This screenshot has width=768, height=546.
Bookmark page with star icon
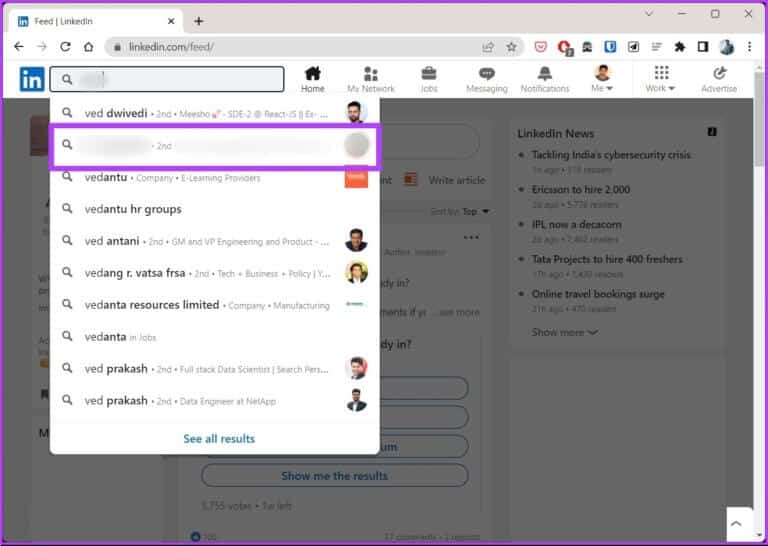pos(512,47)
